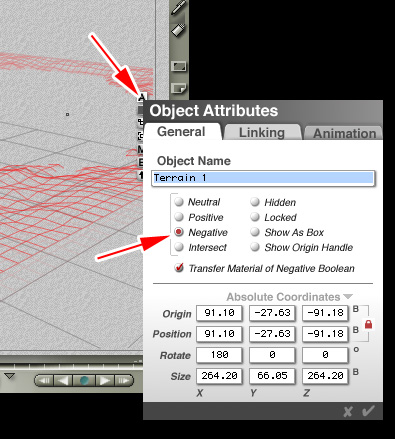This screenshot has height=439, width=395.
Task: Switch to the Linking tab
Action: [262, 132]
